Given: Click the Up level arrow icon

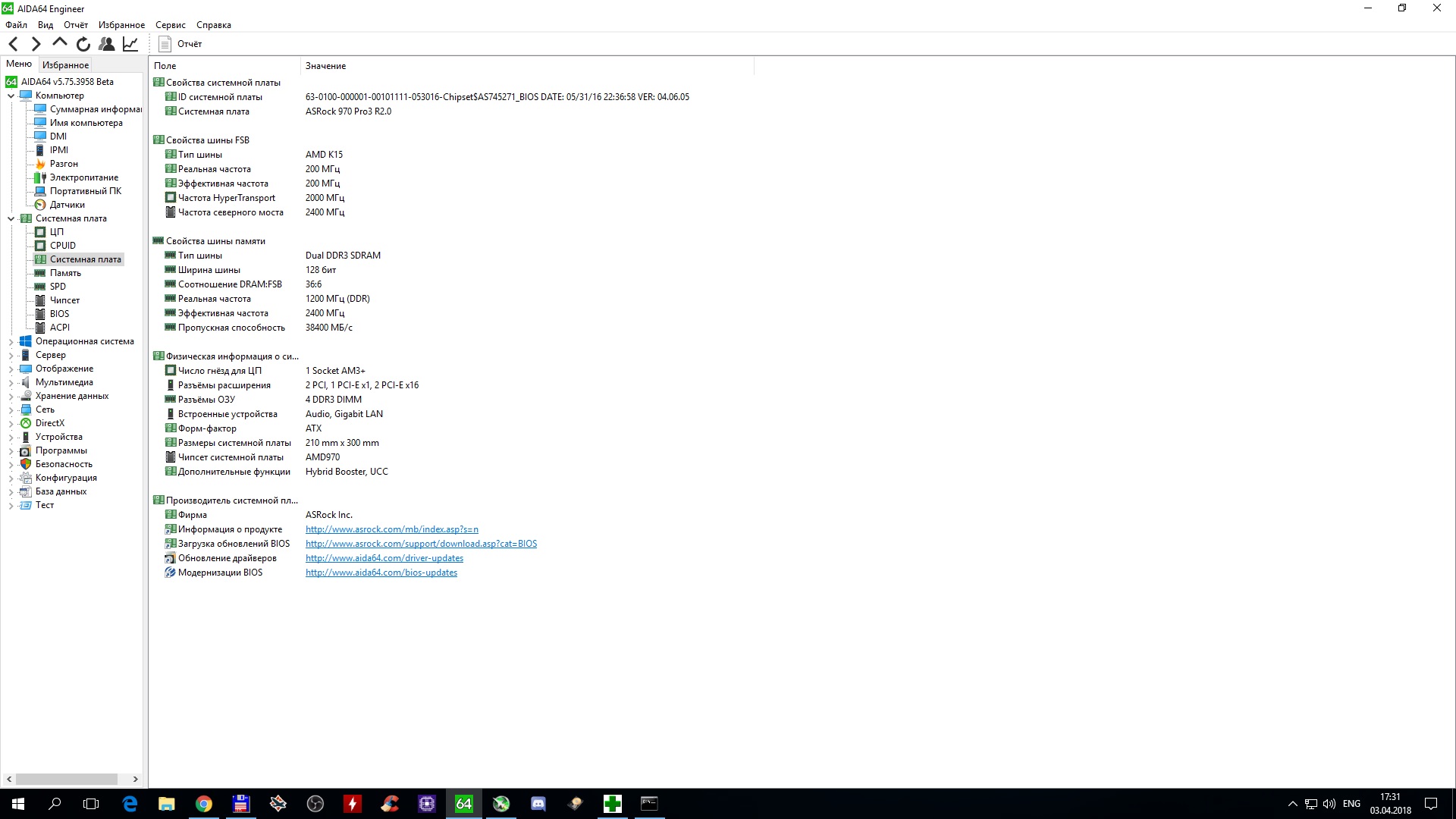Looking at the screenshot, I should [60, 42].
